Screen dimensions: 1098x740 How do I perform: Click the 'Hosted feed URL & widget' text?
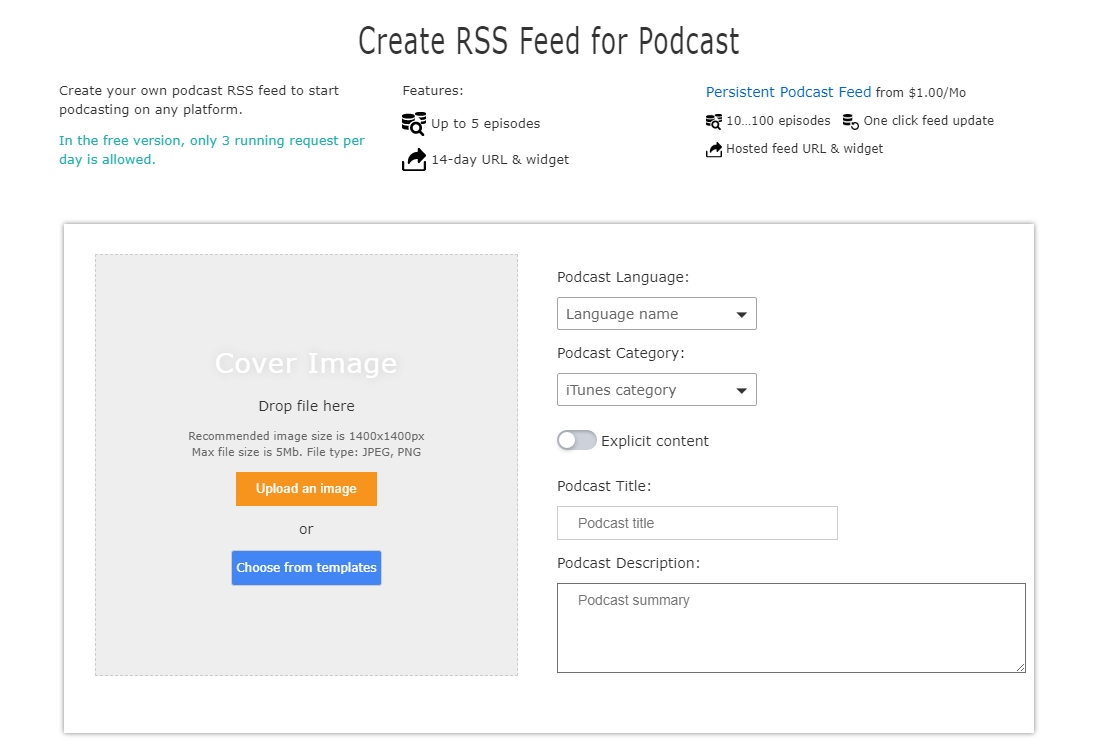805,148
